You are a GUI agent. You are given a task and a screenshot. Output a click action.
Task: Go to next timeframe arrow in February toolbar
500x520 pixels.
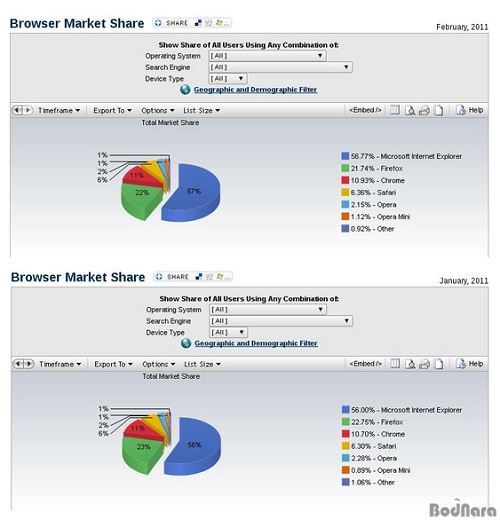28,110
